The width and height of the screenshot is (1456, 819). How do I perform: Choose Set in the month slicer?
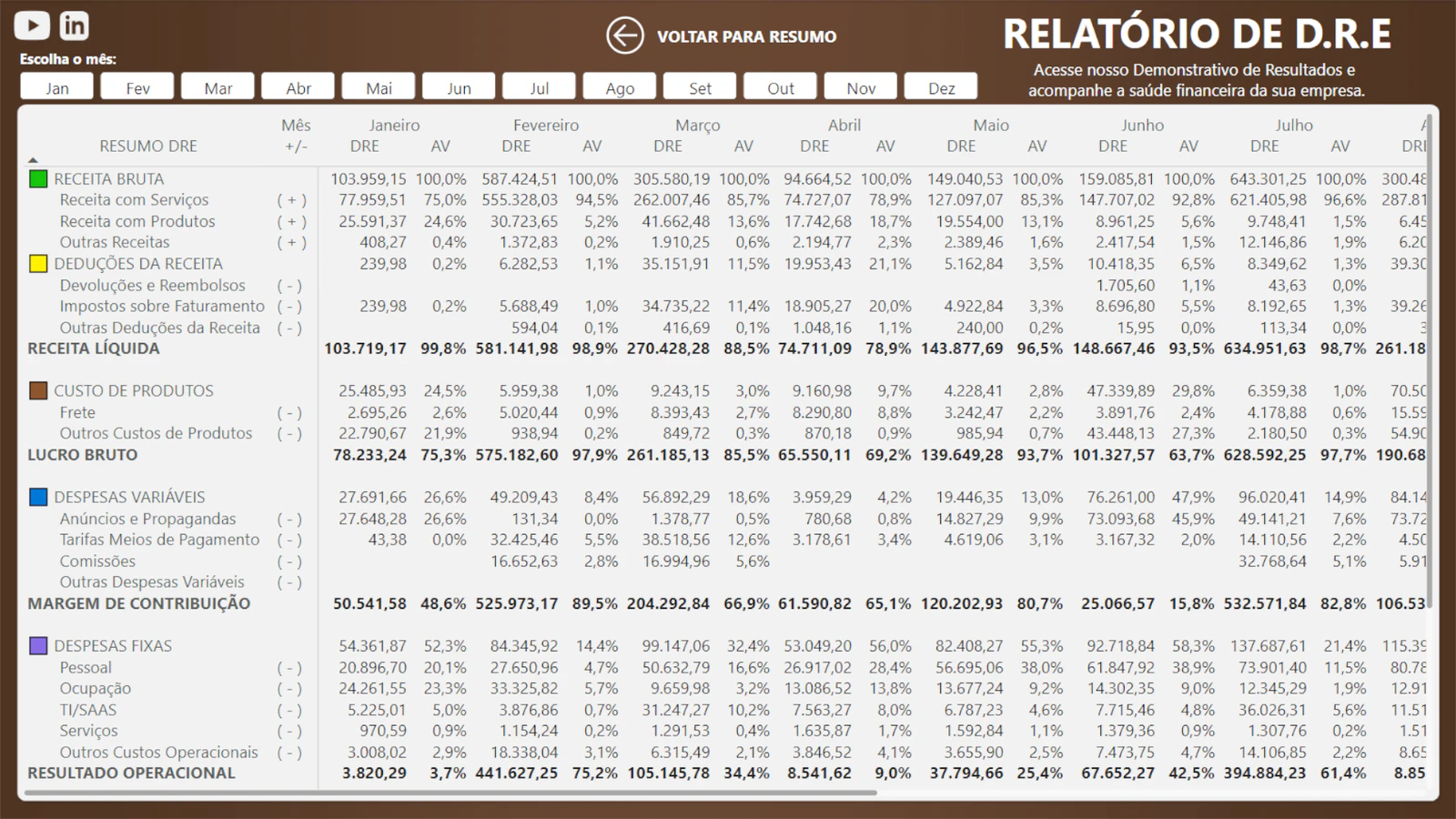coord(701,88)
